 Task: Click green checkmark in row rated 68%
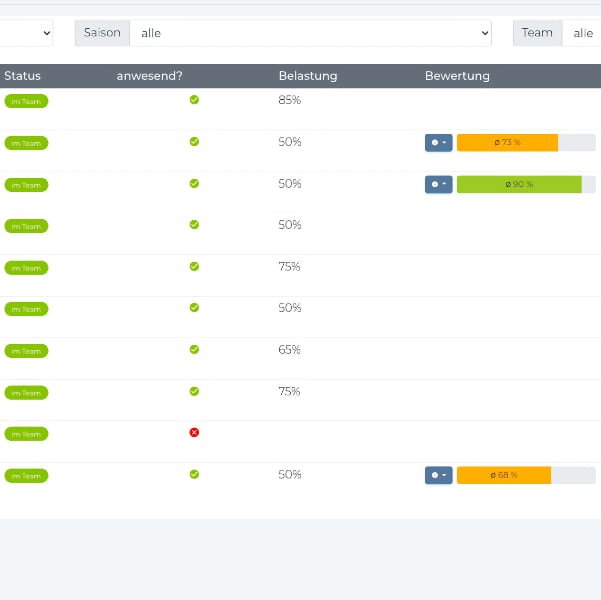194,475
